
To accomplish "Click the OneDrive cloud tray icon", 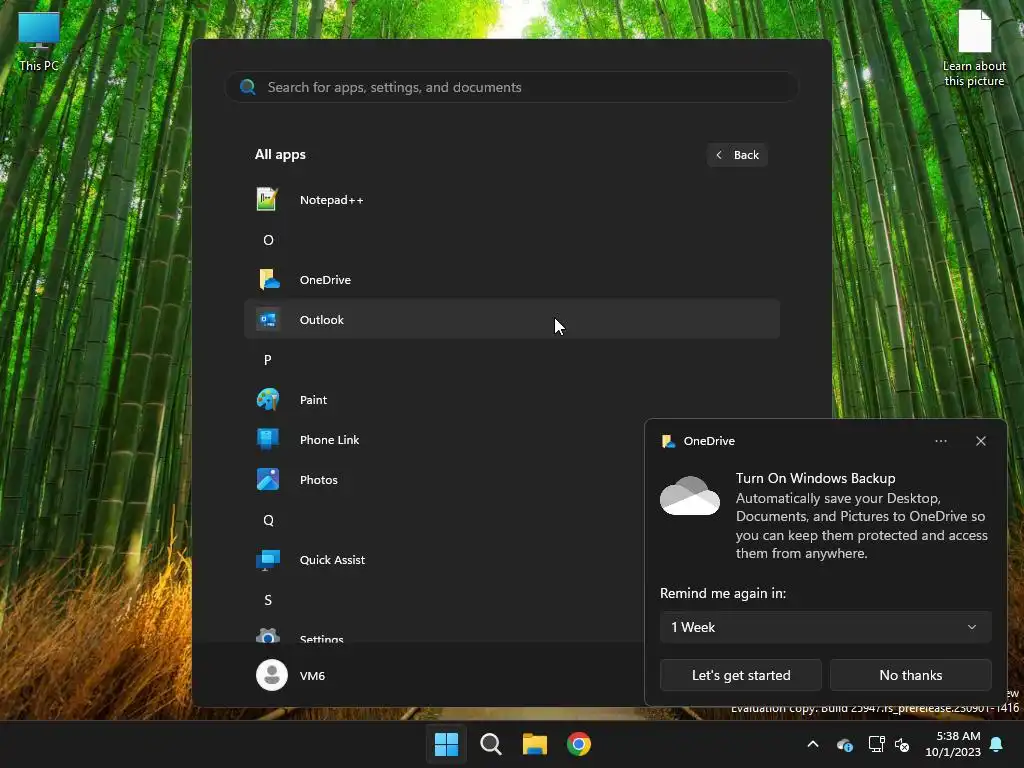I will pos(844,744).
